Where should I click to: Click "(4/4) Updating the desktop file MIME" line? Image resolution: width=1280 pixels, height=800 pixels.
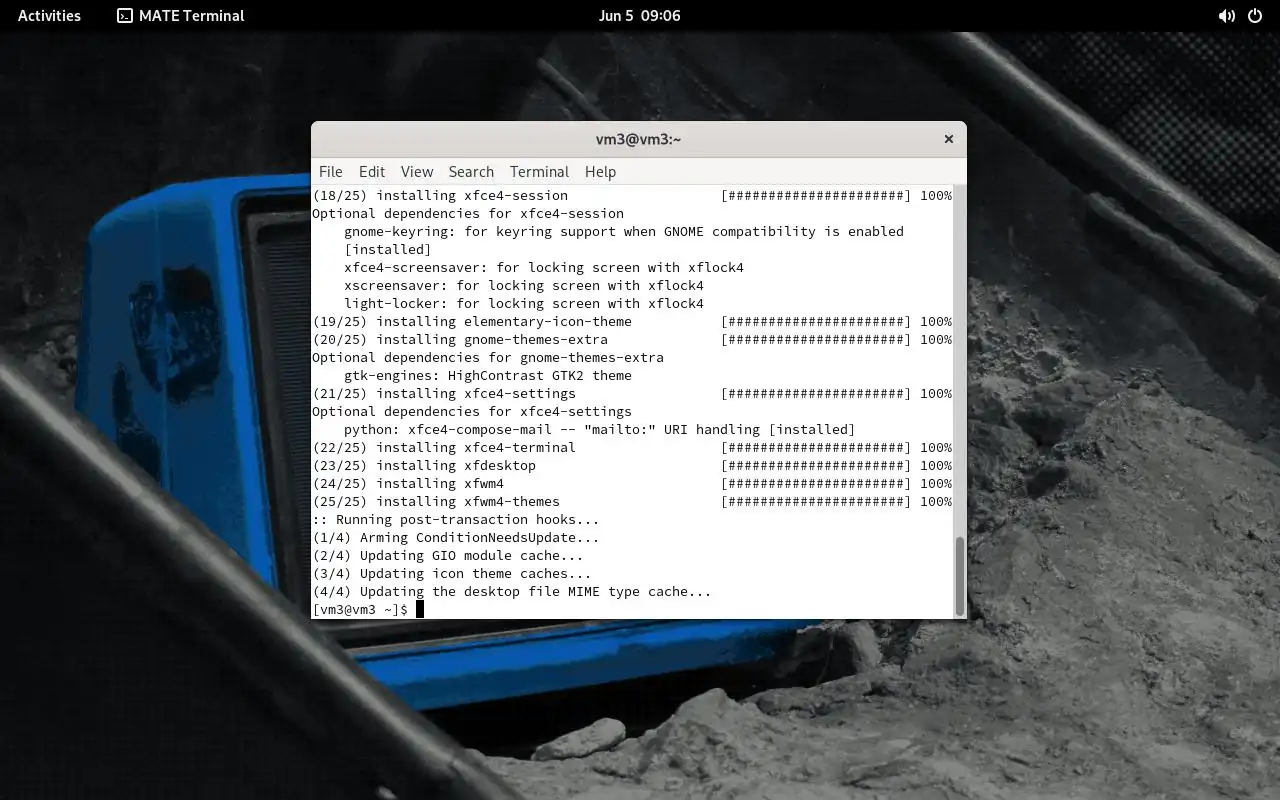(512, 591)
